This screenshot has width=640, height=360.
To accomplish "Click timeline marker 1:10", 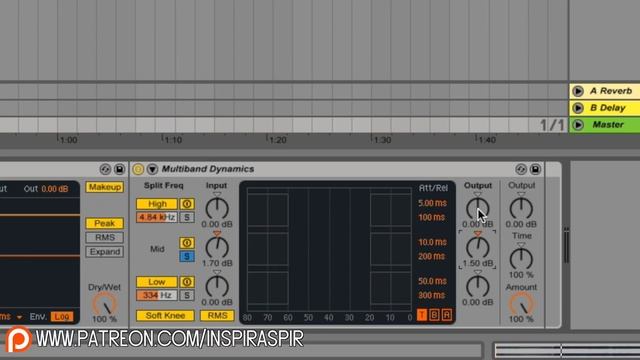I will [173, 140].
